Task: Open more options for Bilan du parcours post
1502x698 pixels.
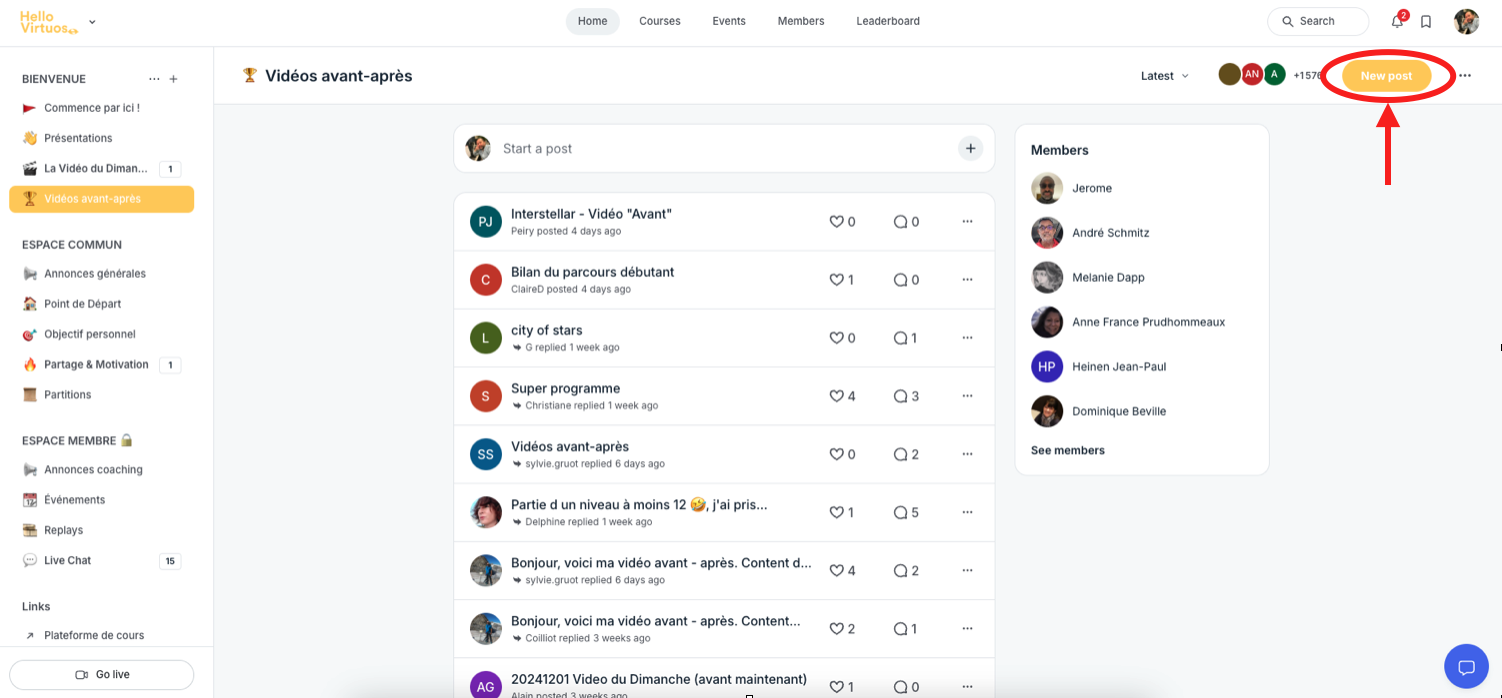Action: [x=967, y=280]
